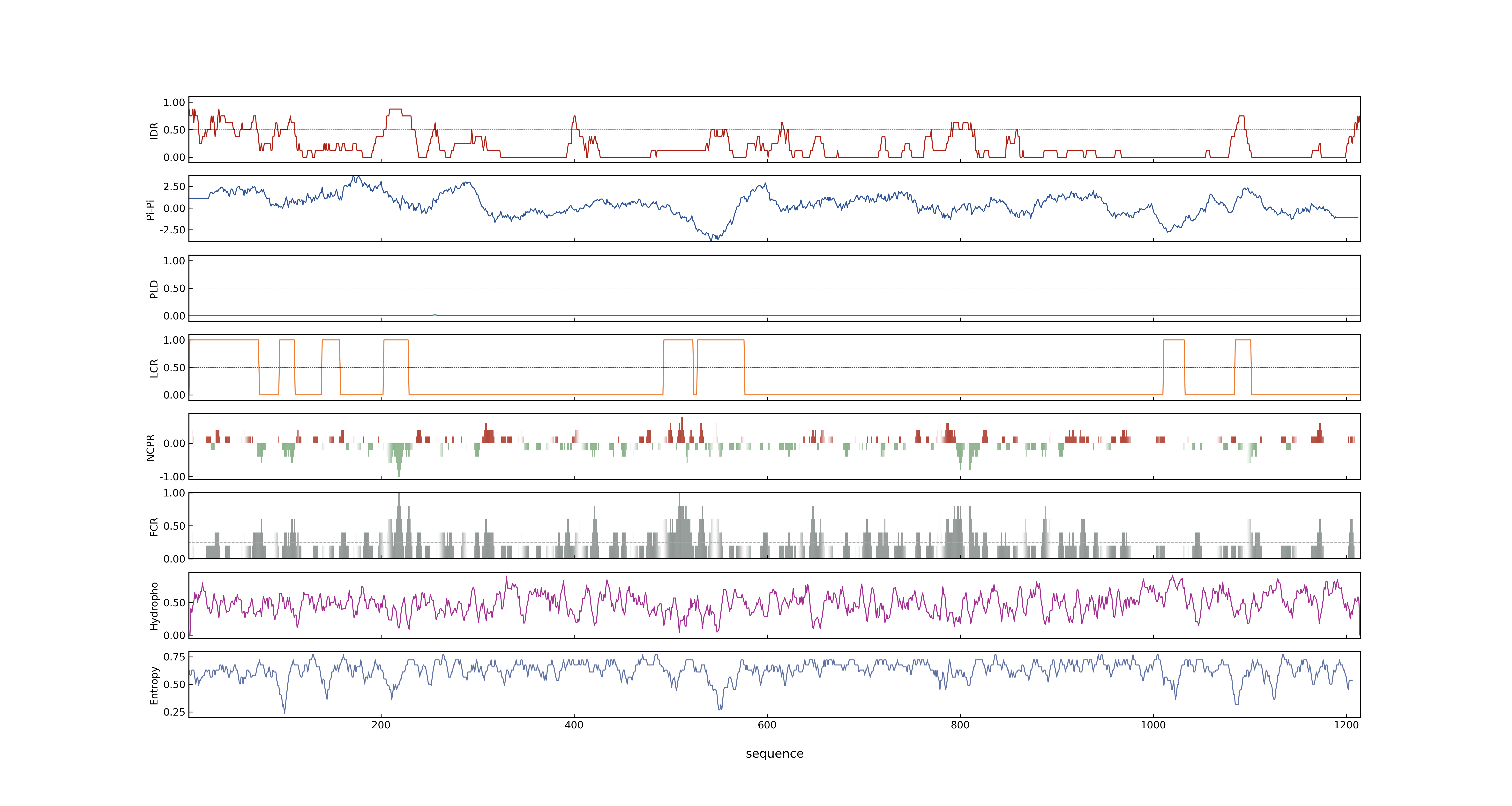Image resolution: width=1512 pixels, height=806 pixels.
Task: Click the 0.50 tick of FCR panel
Action: click(x=174, y=526)
